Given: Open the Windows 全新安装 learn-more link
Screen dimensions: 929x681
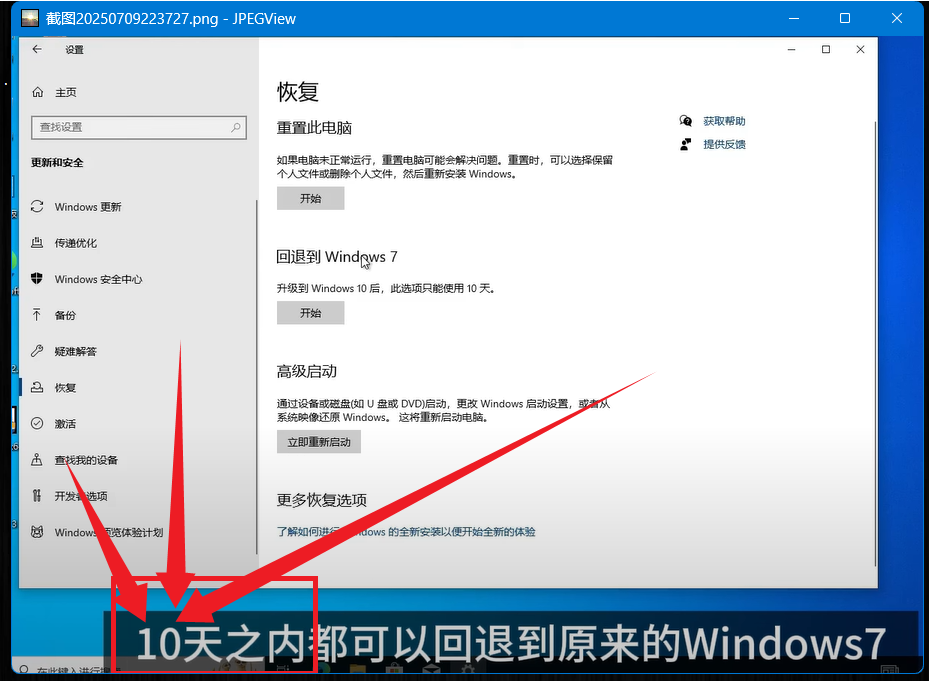Looking at the screenshot, I should point(406,532).
